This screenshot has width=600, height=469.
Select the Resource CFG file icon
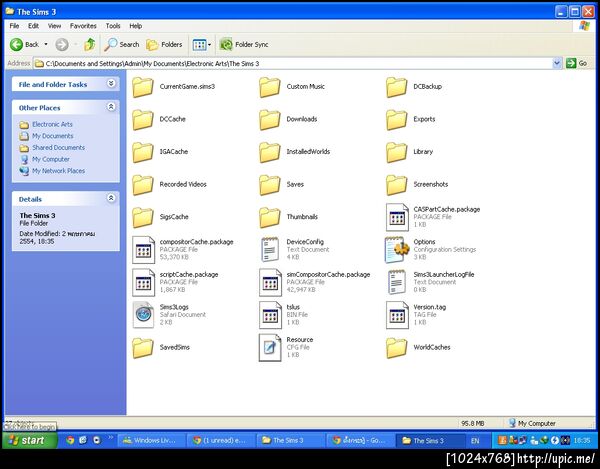tap(270, 347)
